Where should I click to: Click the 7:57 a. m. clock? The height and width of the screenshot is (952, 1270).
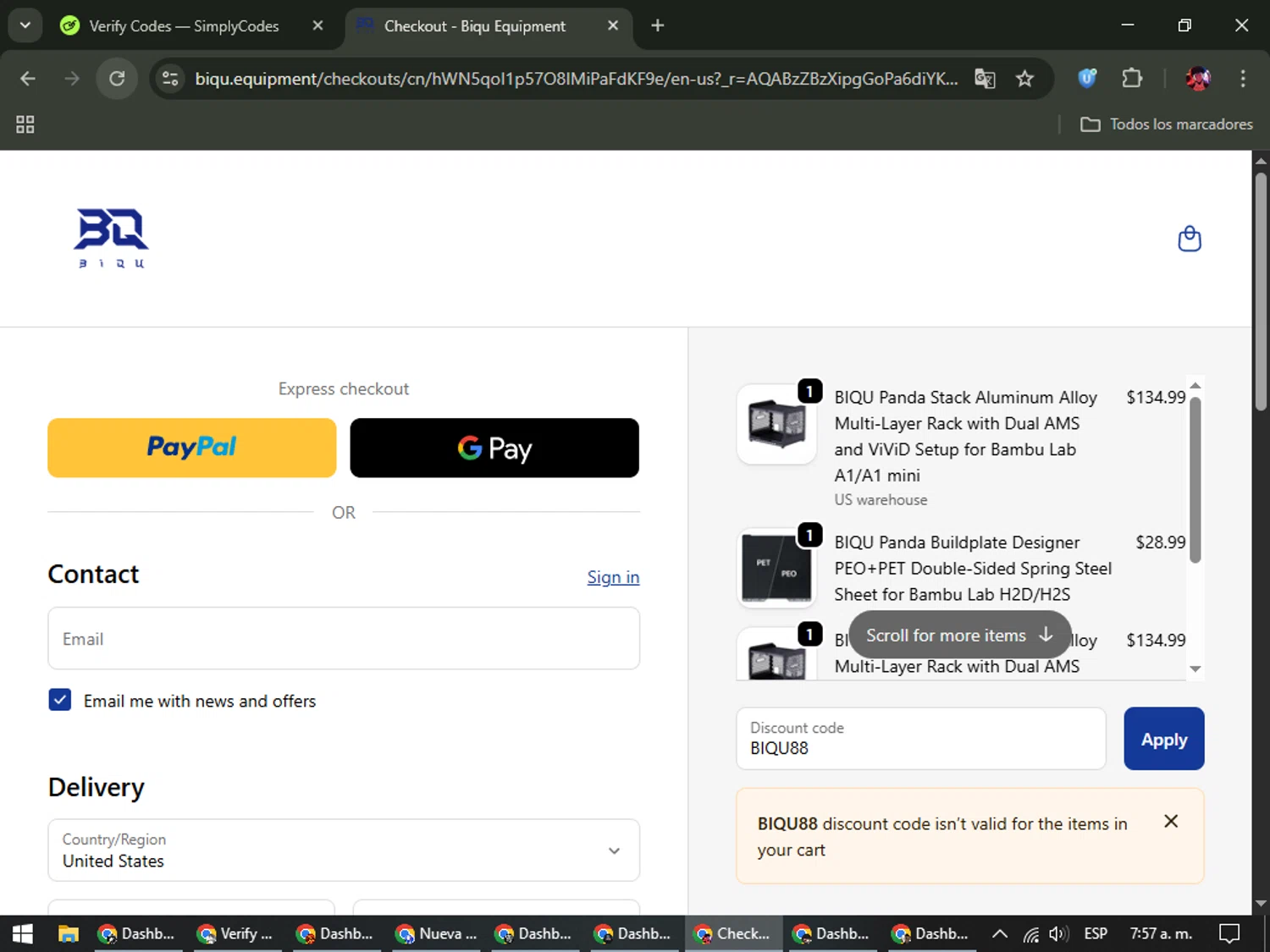[1161, 933]
